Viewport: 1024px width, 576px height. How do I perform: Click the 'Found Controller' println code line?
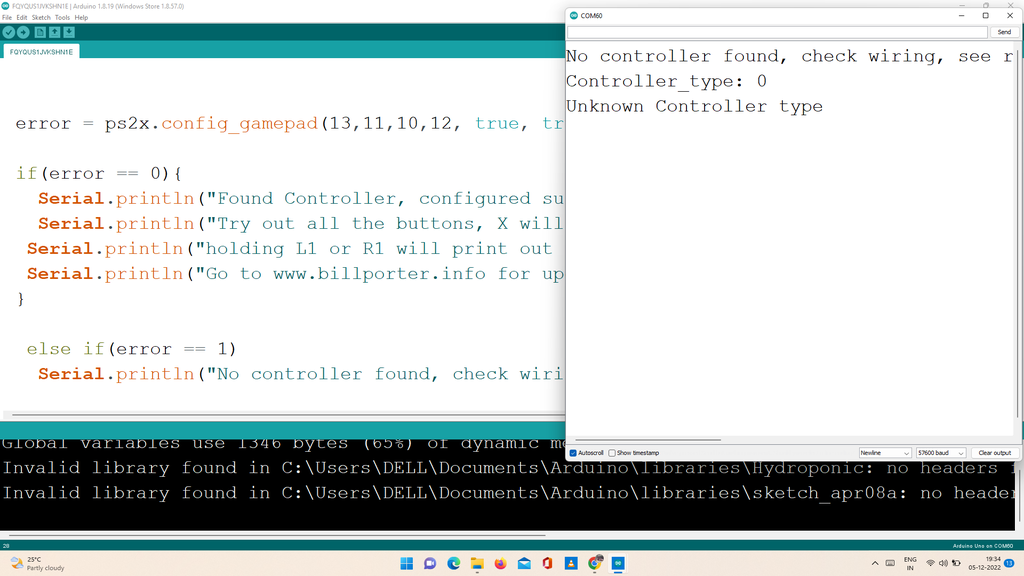[301, 199]
